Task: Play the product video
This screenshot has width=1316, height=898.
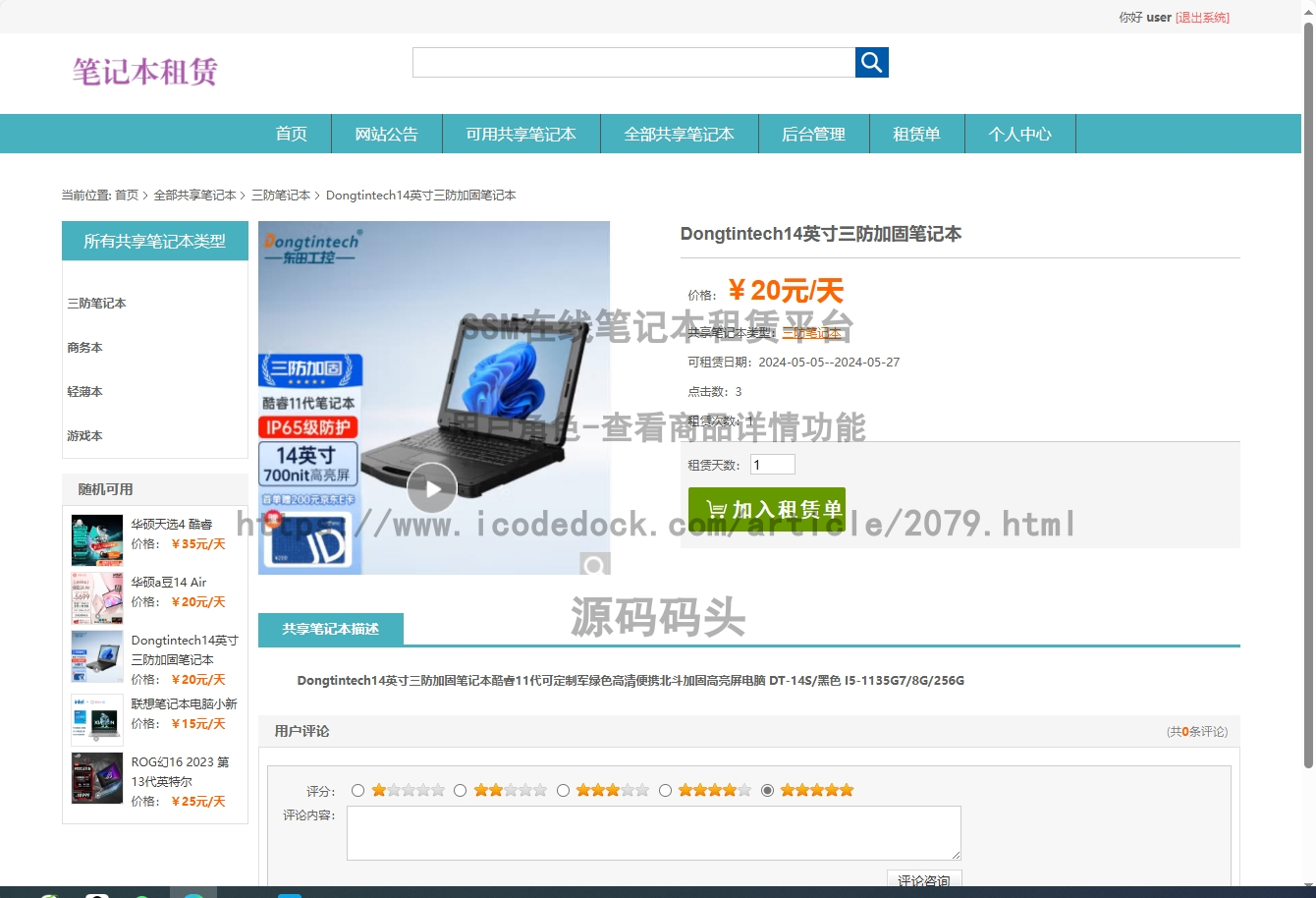Action: click(432, 487)
